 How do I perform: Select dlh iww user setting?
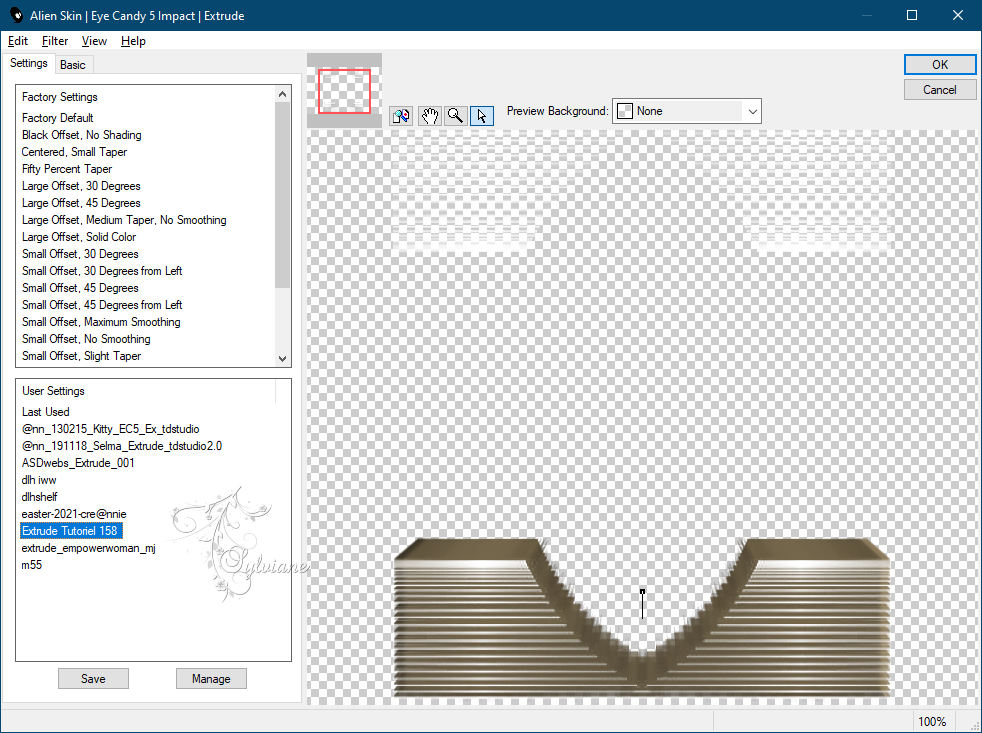click(x=39, y=480)
